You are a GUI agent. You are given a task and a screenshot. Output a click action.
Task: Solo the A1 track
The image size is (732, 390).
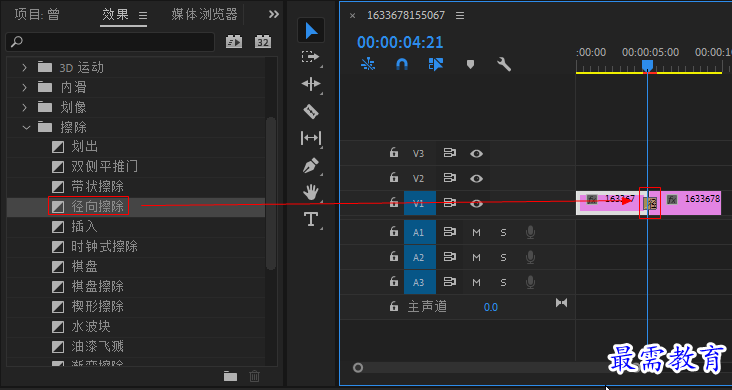(x=503, y=232)
